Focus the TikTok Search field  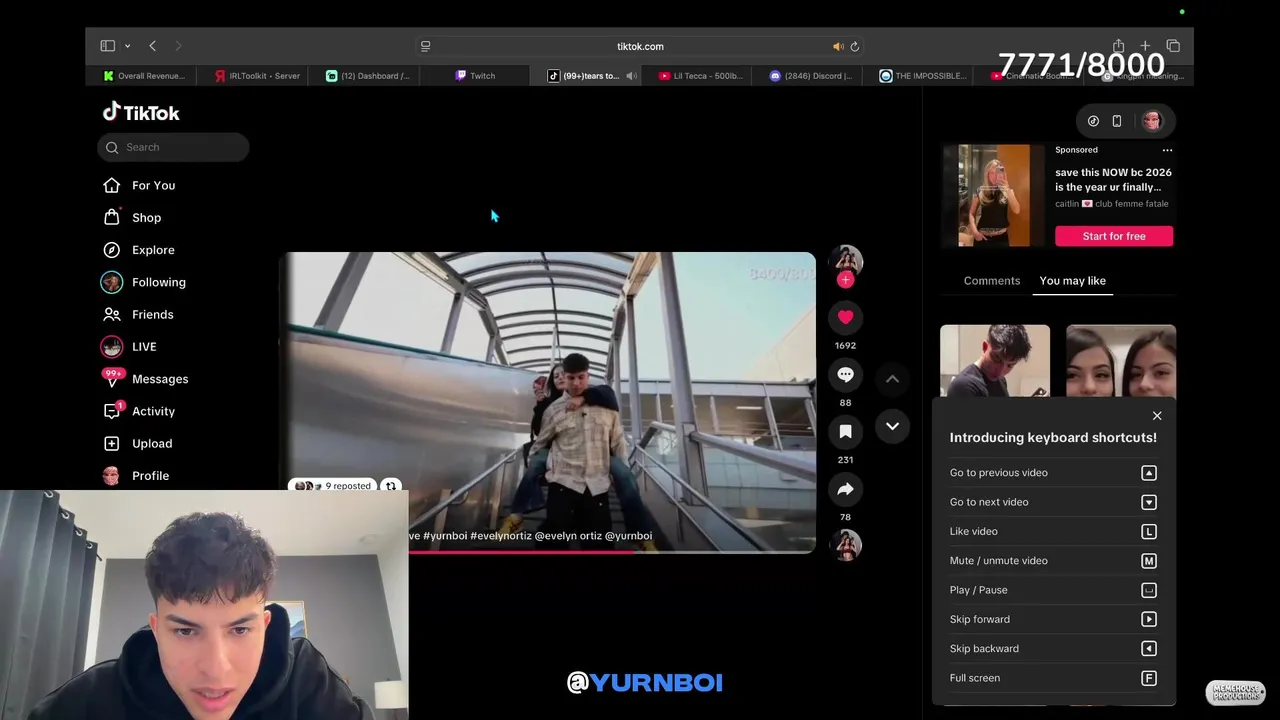[x=173, y=147]
